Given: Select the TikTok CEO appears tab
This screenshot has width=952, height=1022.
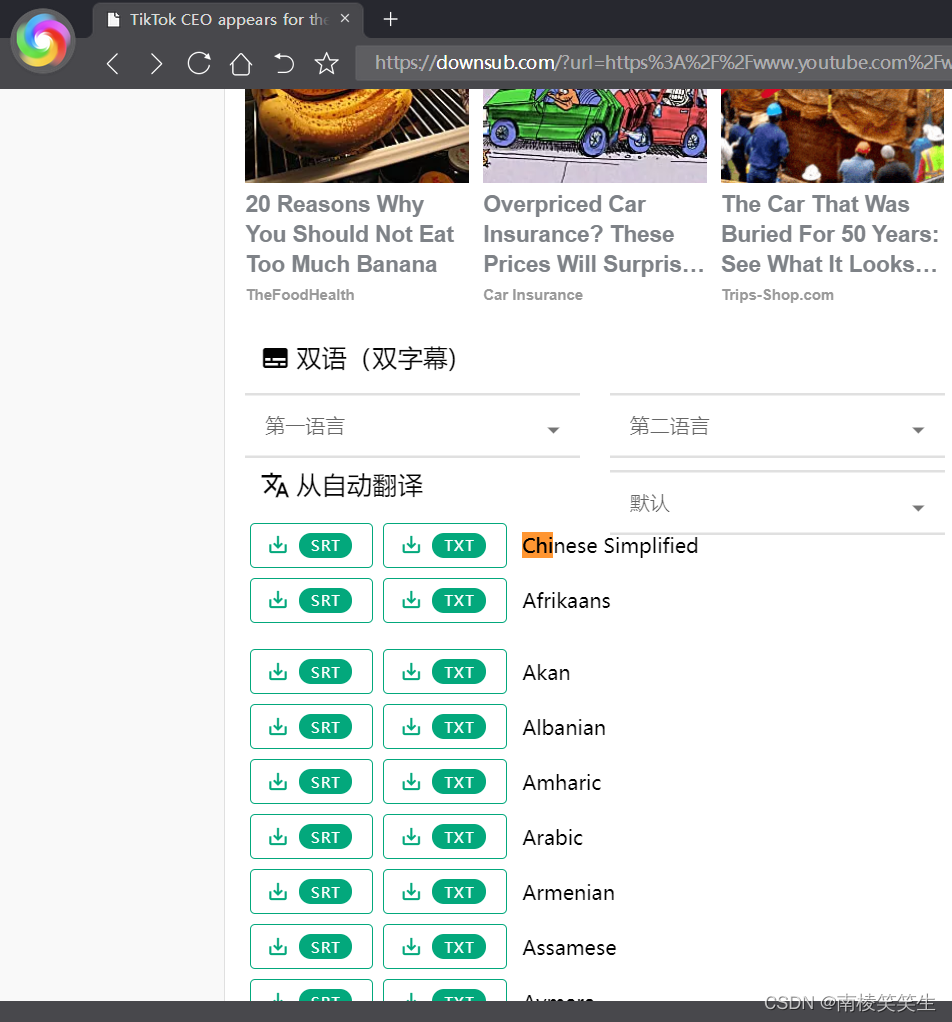Looking at the screenshot, I should click(228, 20).
